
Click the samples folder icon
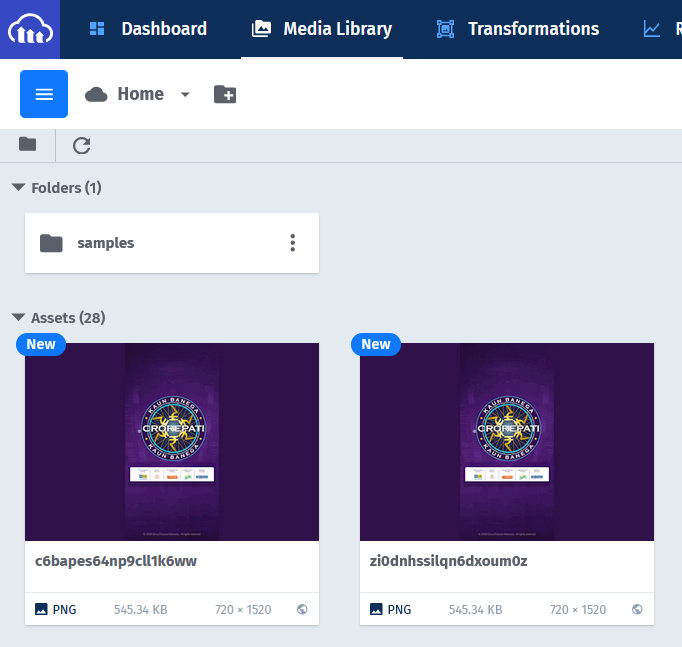click(51, 243)
